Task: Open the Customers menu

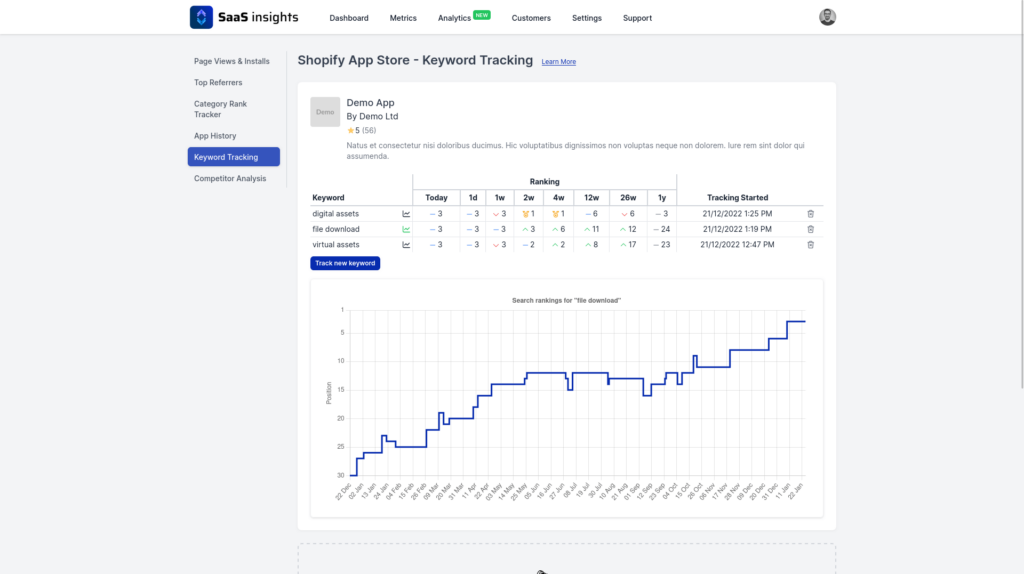Action: pyautogui.click(x=531, y=18)
